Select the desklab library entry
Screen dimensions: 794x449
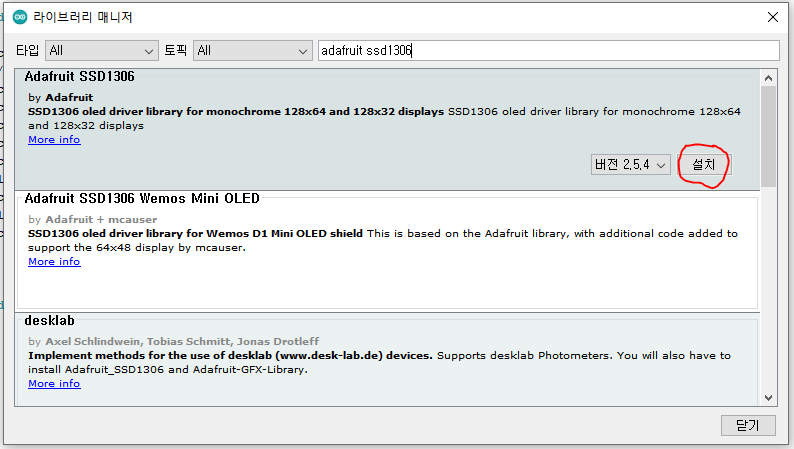(387, 359)
